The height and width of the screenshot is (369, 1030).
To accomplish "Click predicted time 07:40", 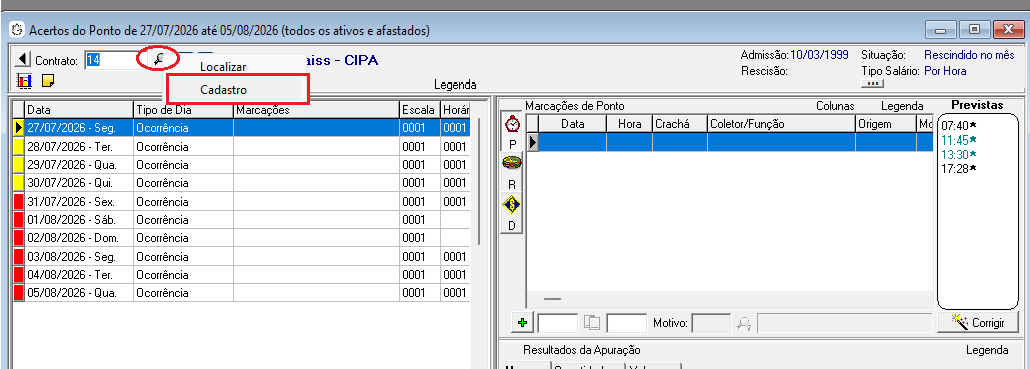I will coord(959,125).
